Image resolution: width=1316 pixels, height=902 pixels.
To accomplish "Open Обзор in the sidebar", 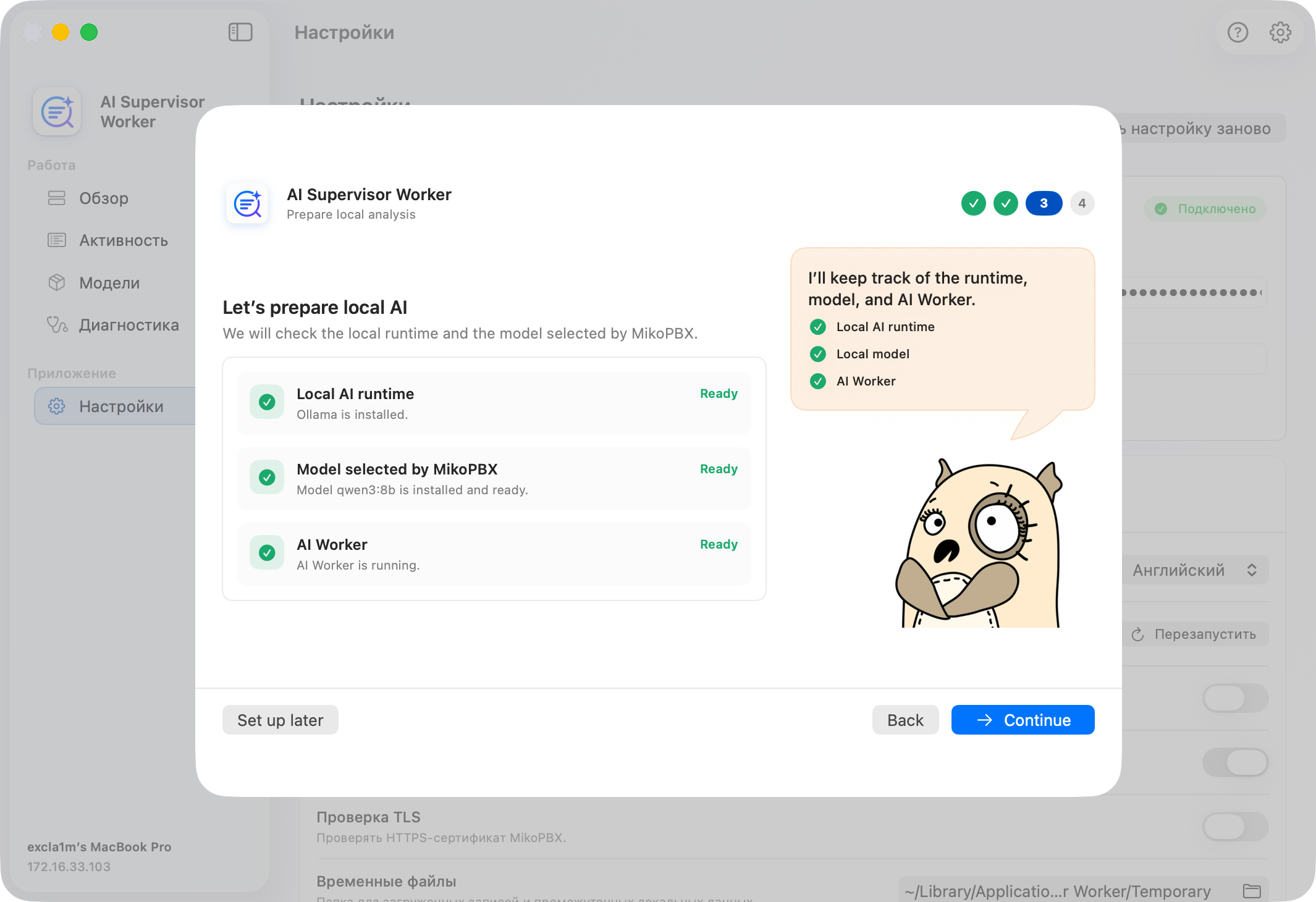I will 104,198.
